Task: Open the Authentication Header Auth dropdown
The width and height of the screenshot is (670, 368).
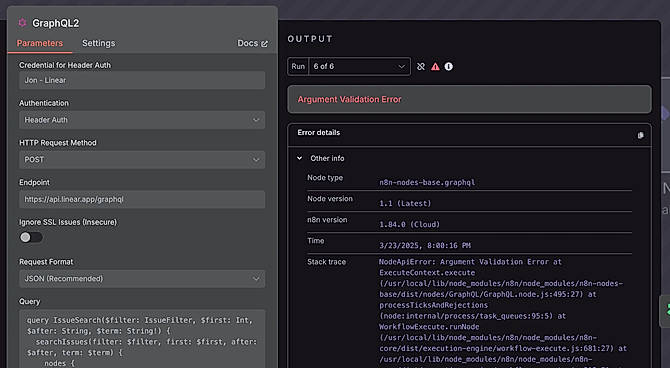Action: pyautogui.click(x=142, y=120)
